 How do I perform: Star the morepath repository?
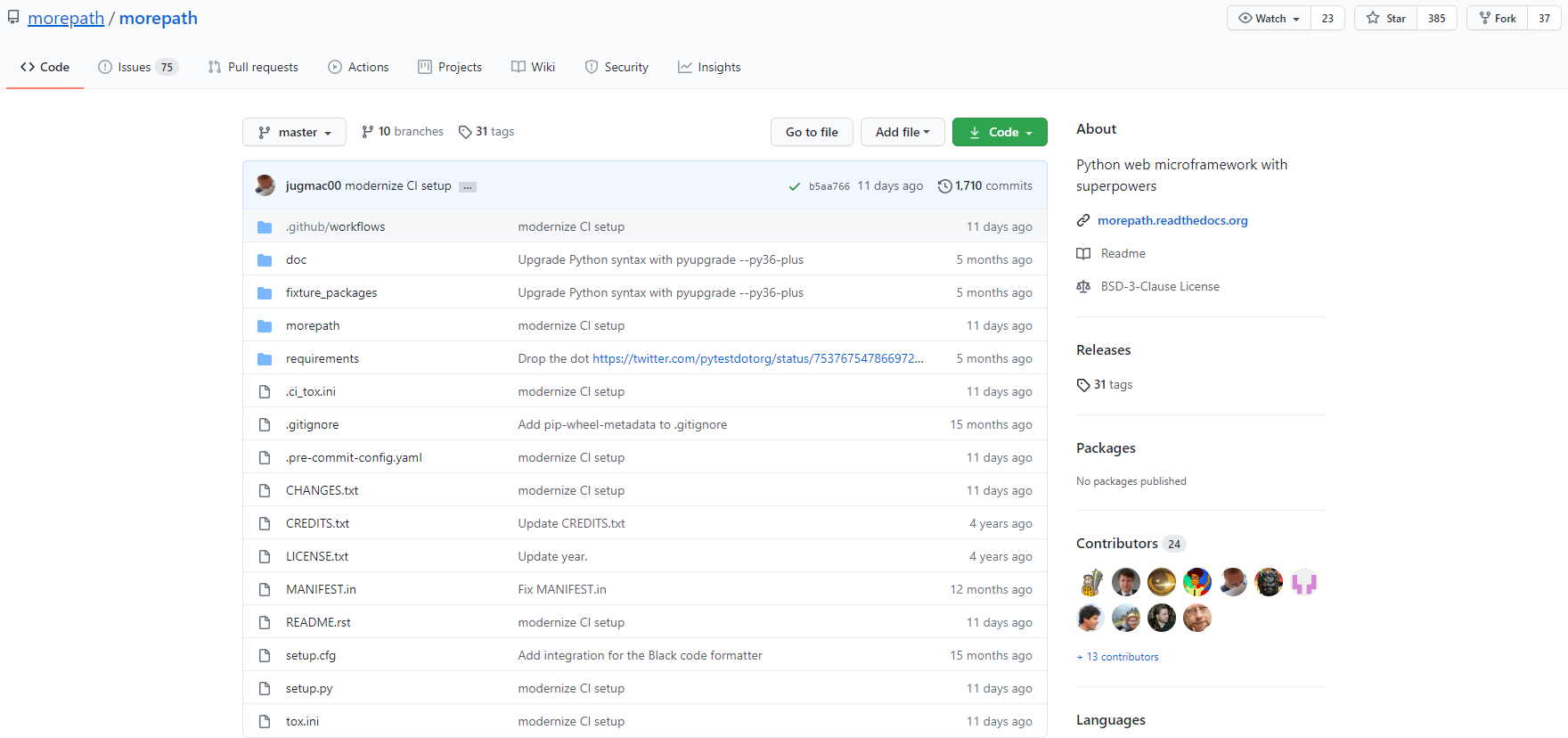[1385, 18]
